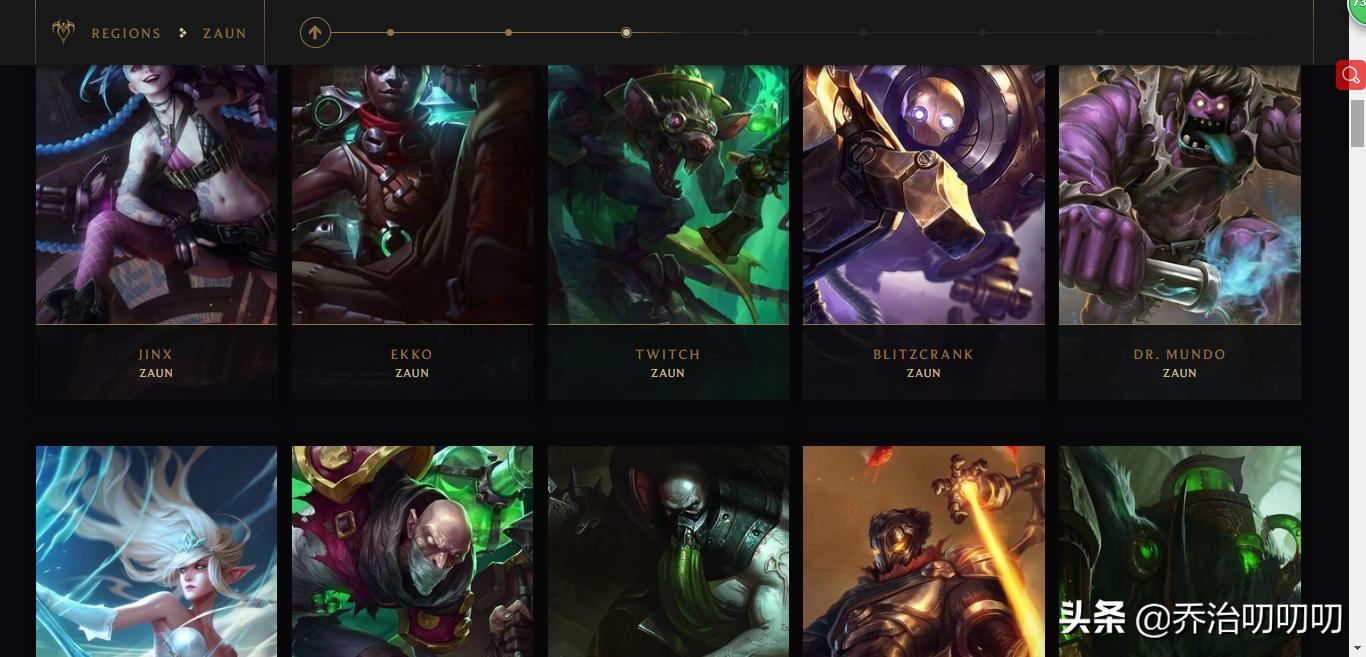Open the Viktor laser portrait card
Viewport: 1366px width, 657px height.
(924, 551)
